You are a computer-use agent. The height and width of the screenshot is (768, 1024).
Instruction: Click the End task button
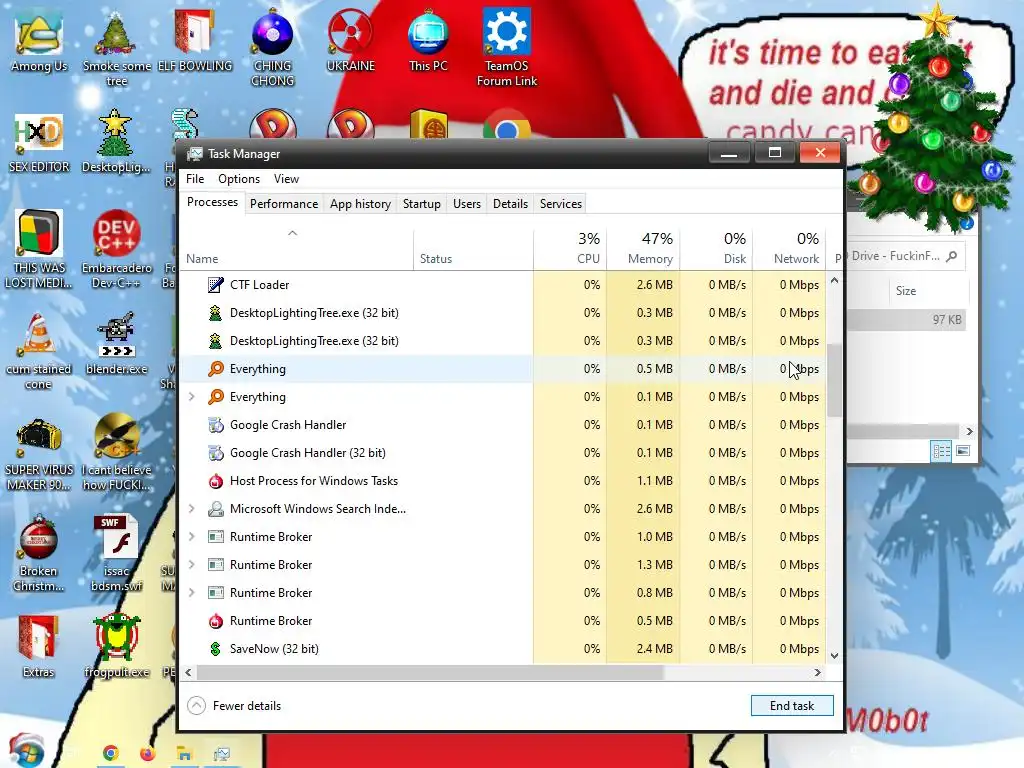pos(792,706)
